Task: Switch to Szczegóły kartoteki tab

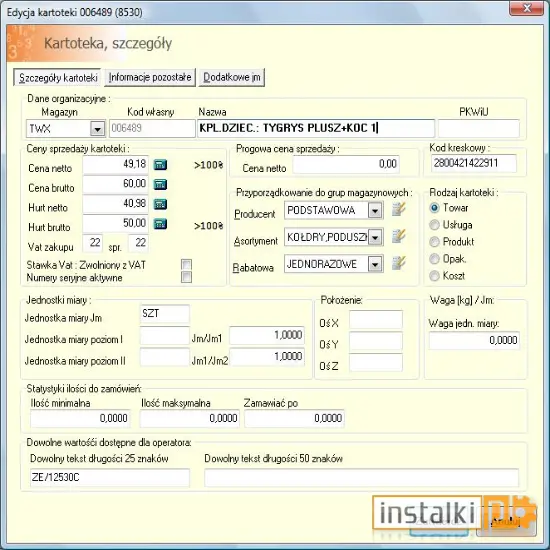Action: tap(58, 78)
